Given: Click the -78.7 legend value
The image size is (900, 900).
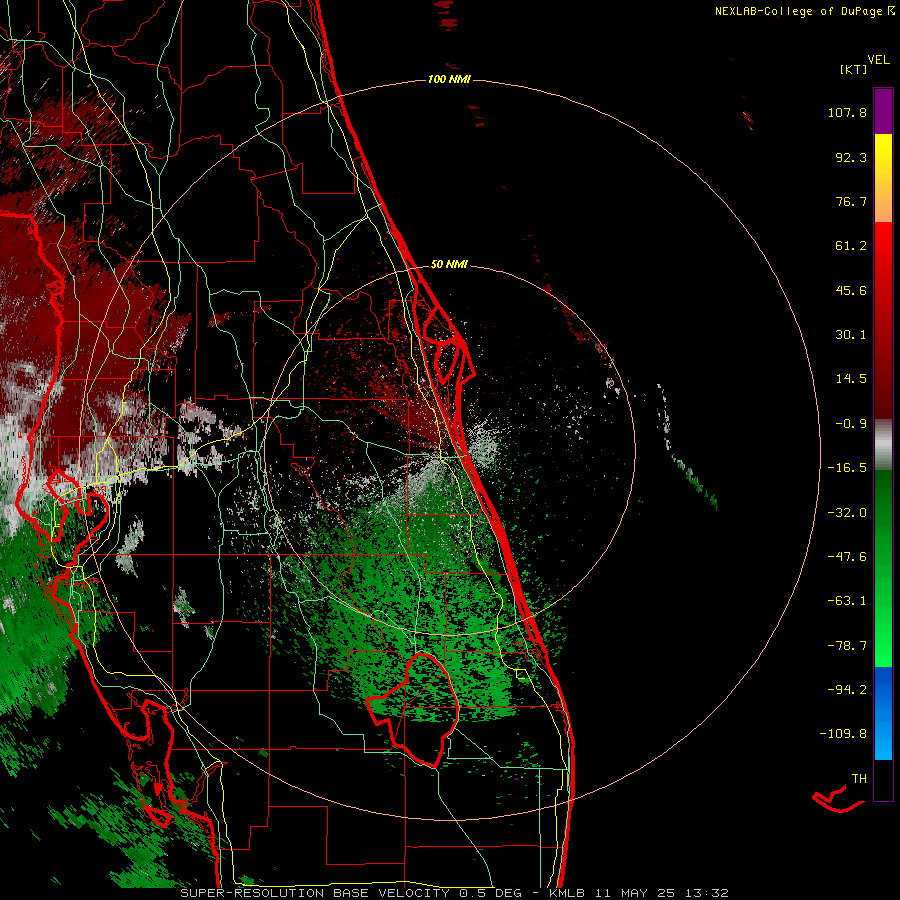Looking at the screenshot, I should [x=847, y=646].
